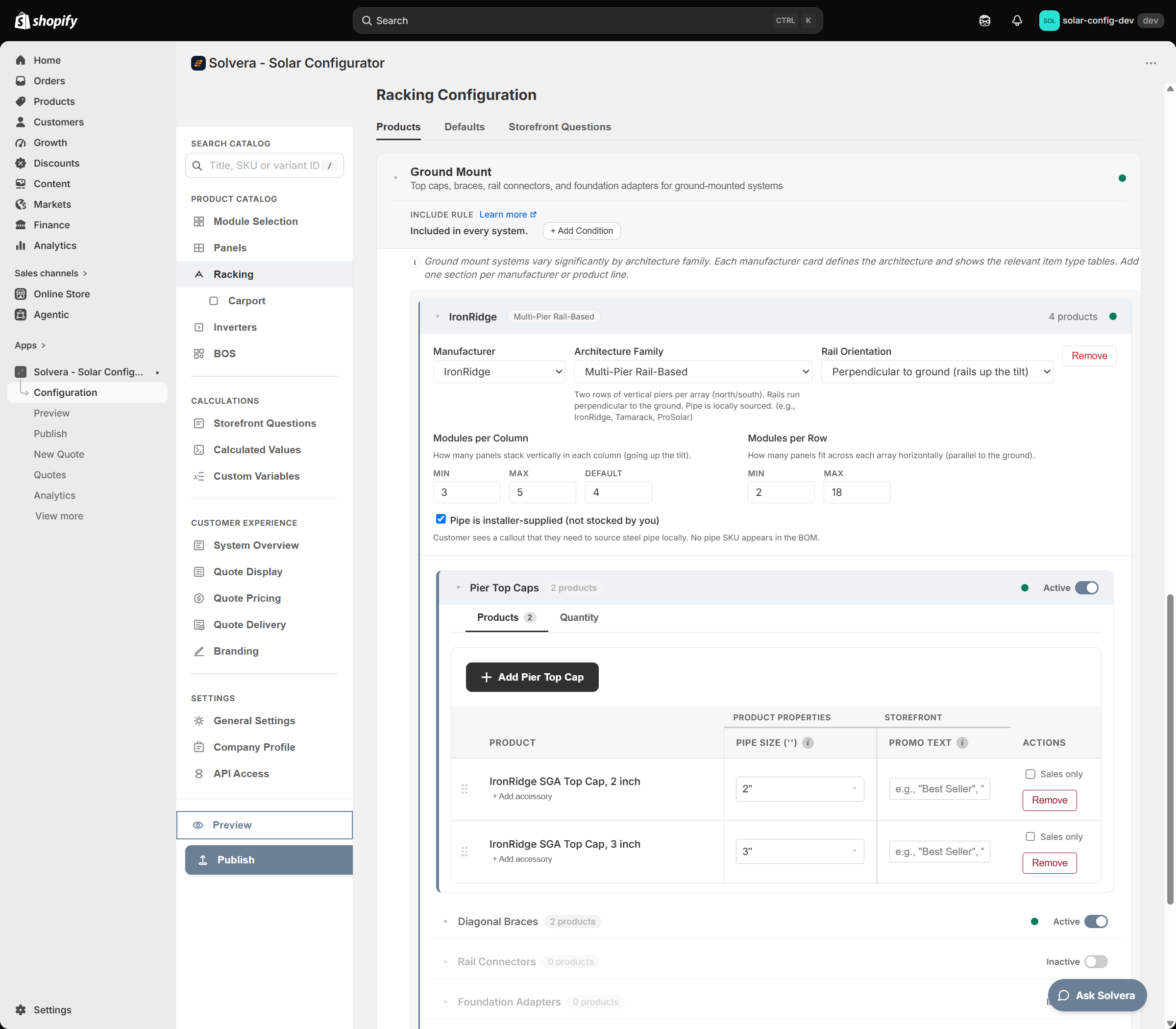Click promo text field for 2 inch Top Cap
The width and height of the screenshot is (1176, 1029).
[939, 789]
